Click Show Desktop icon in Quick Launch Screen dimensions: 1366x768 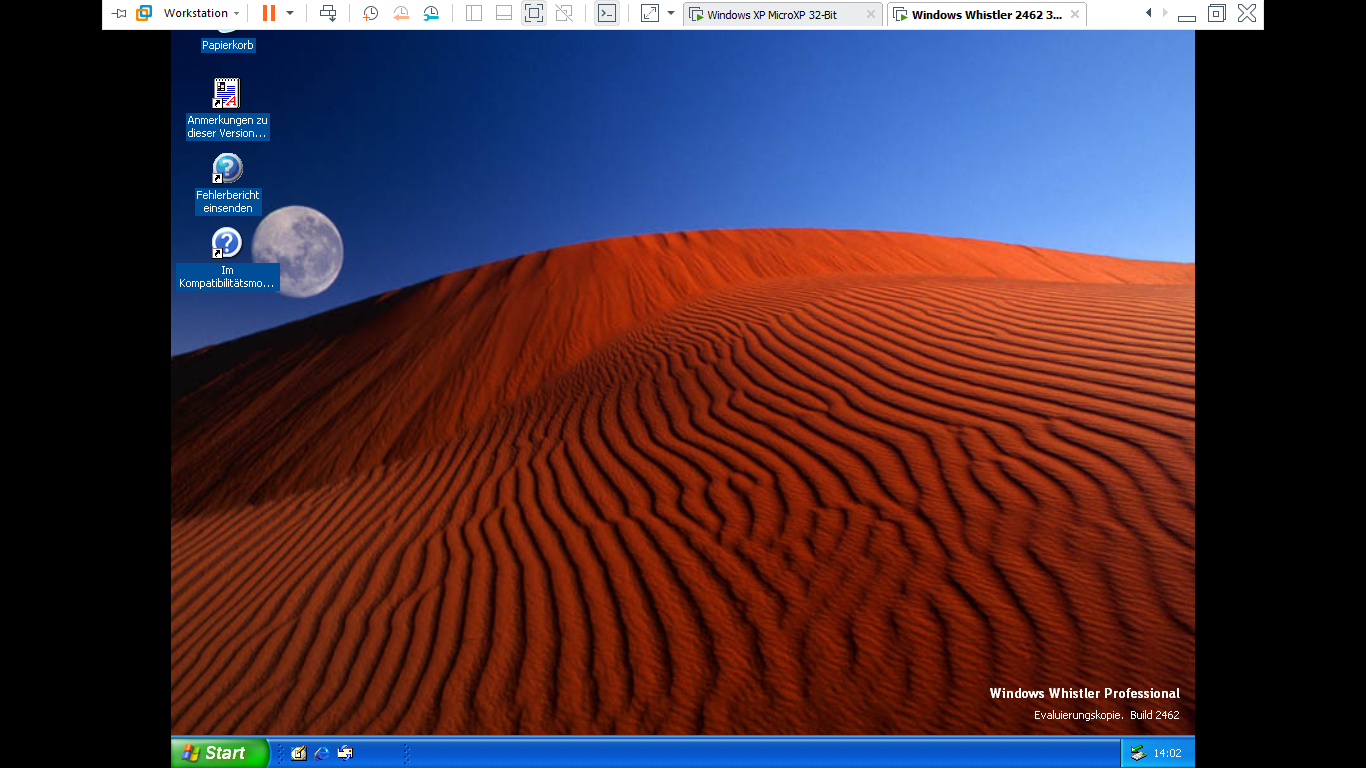click(x=298, y=753)
